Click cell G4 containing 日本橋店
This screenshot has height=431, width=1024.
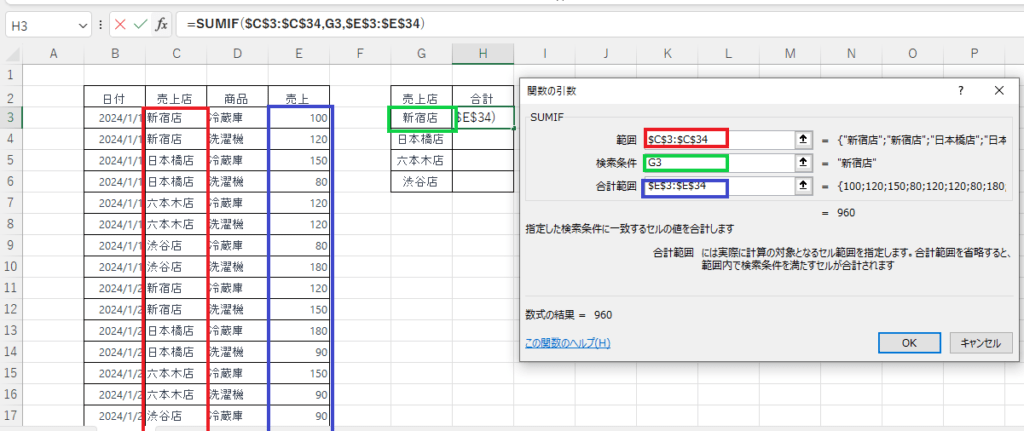[x=422, y=139]
